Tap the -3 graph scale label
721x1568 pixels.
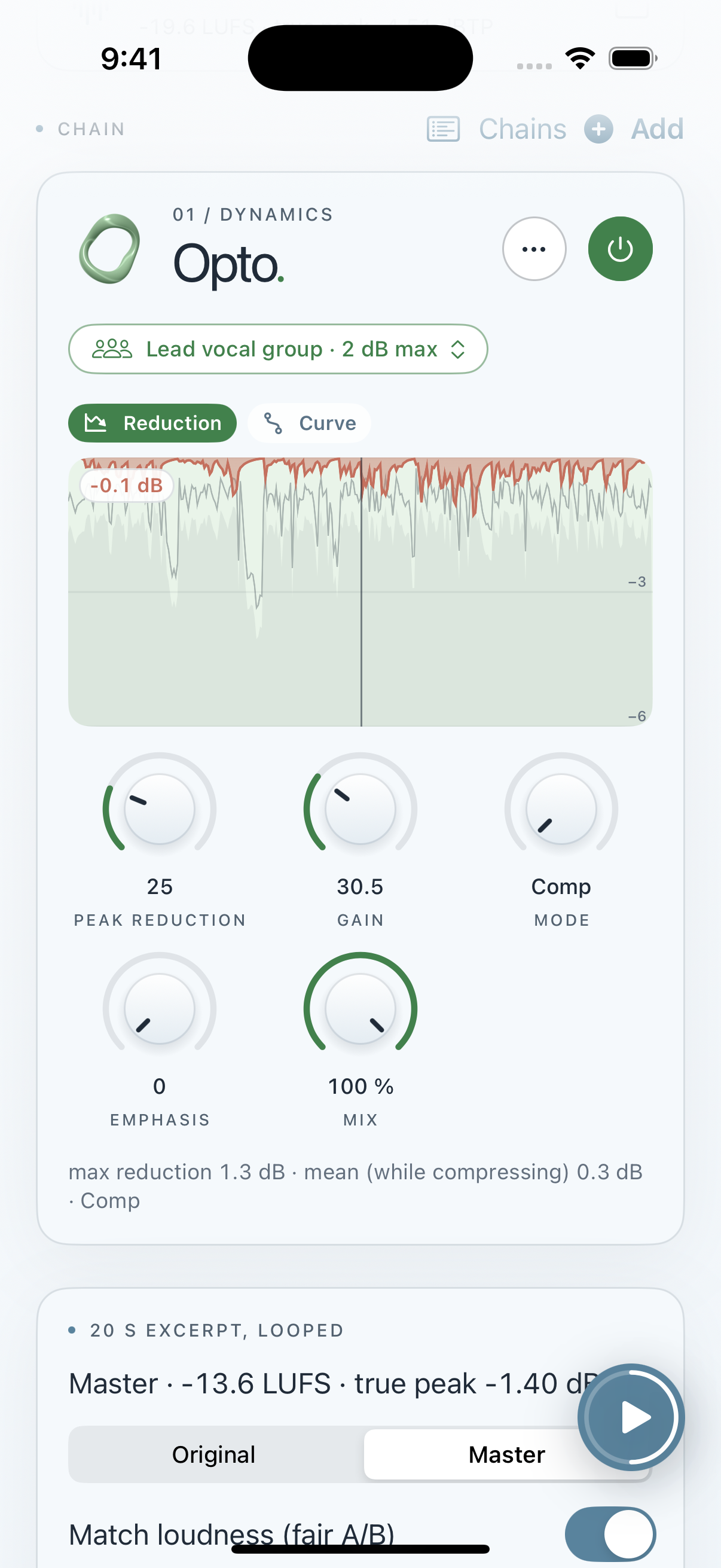tap(637, 582)
